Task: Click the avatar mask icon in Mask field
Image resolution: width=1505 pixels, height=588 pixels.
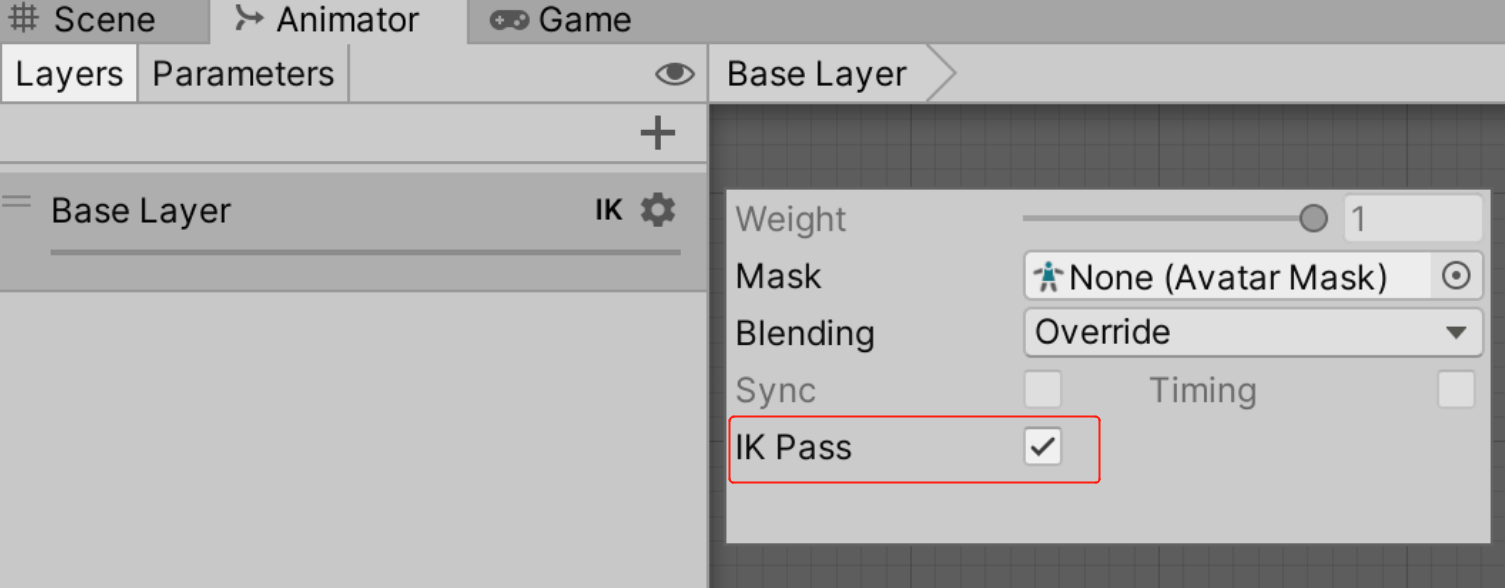Action: (1046, 276)
